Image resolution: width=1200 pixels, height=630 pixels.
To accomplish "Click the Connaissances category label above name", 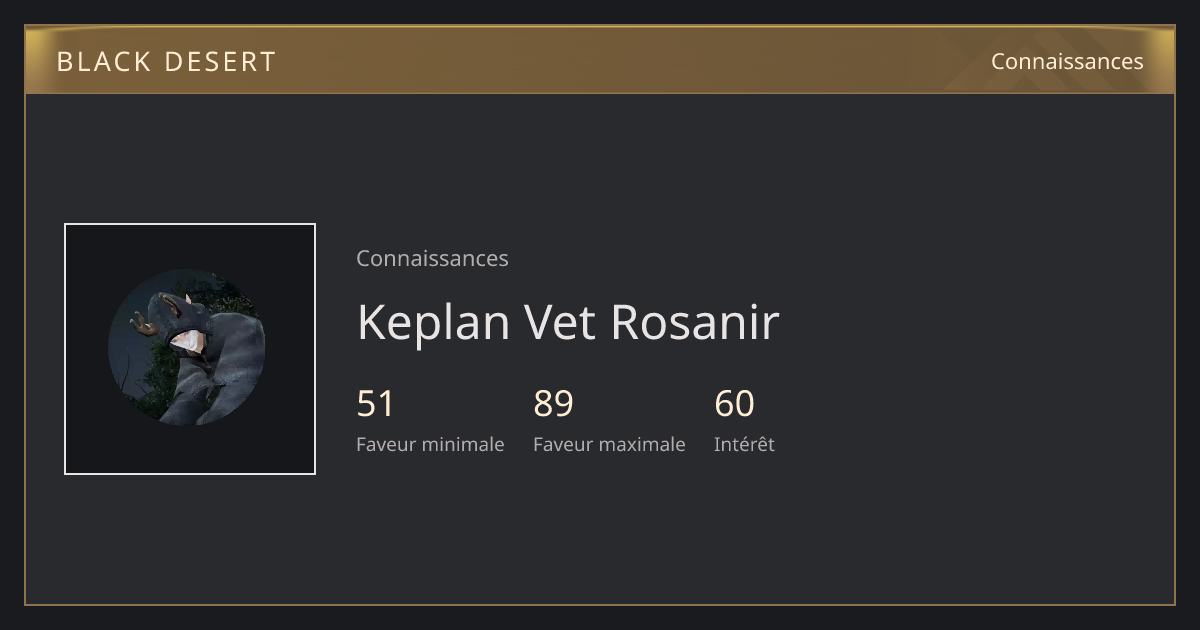I will [432, 258].
